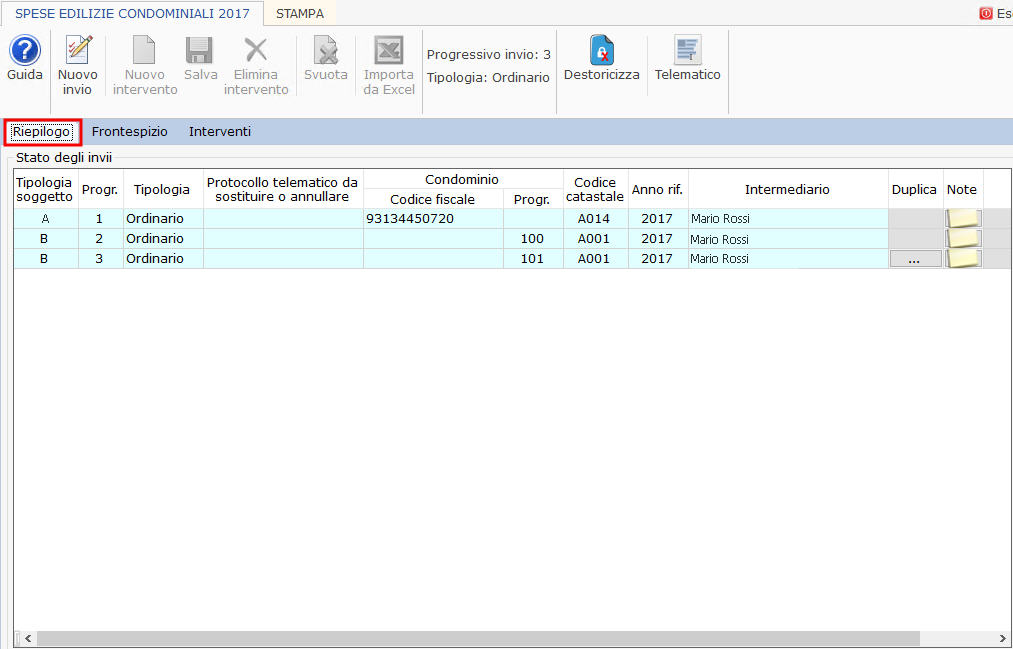Open the note icon for Progr. 2 row
The image size is (1013, 649).
point(963,238)
